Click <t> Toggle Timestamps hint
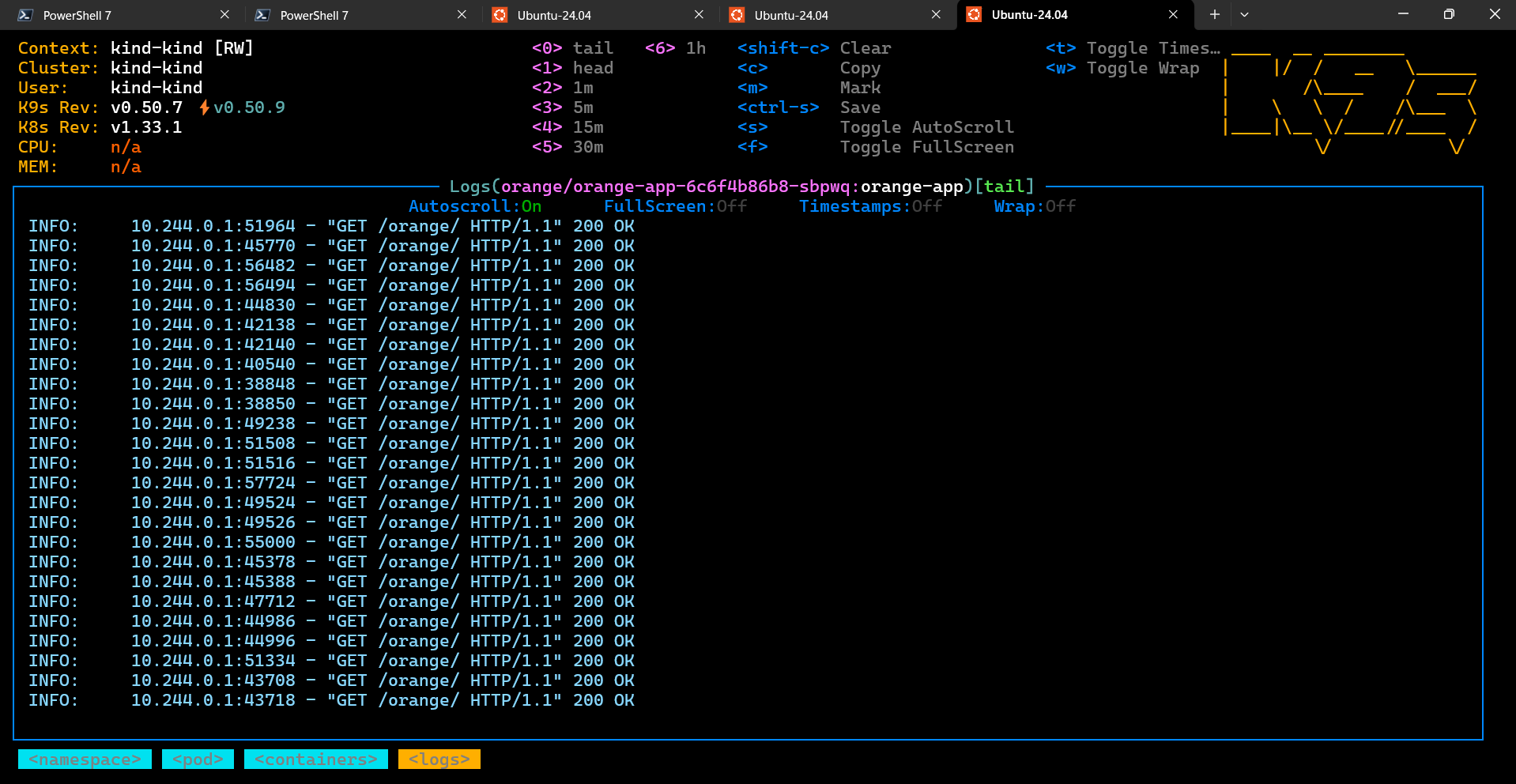The width and height of the screenshot is (1516, 784). 1133,48
